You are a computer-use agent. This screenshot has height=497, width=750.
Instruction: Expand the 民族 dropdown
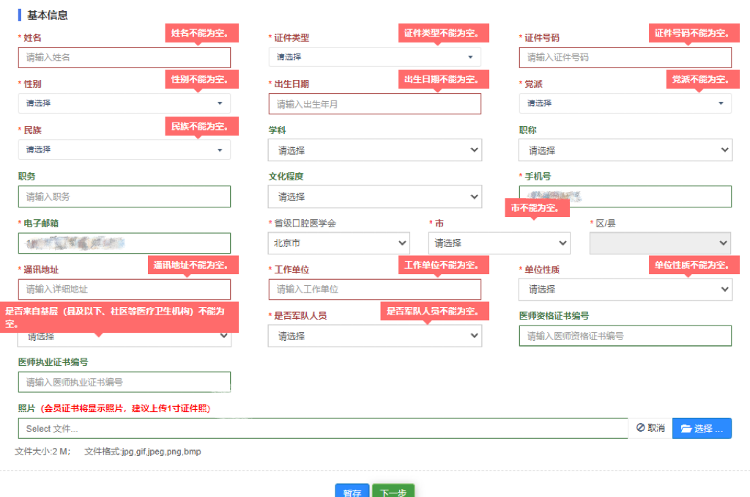click(x=124, y=150)
